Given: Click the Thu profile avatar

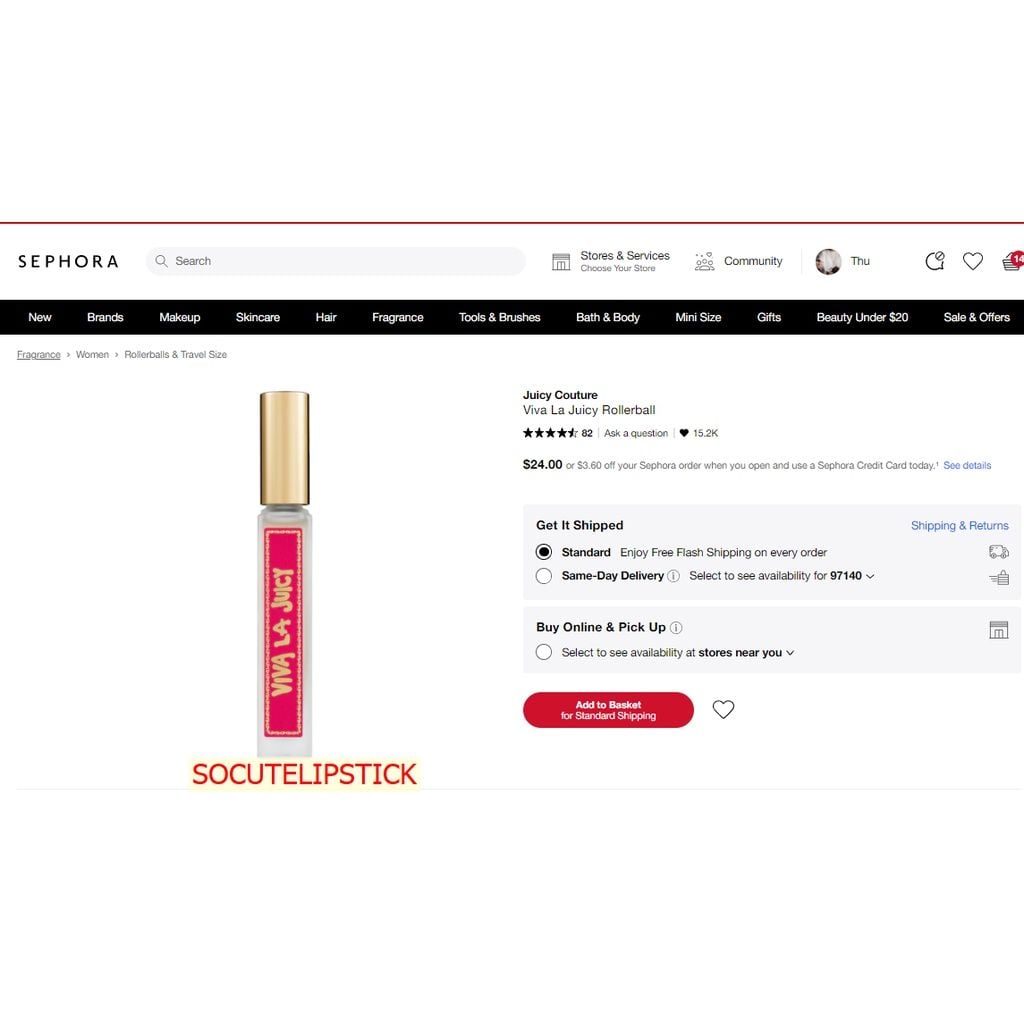Looking at the screenshot, I should [x=828, y=261].
